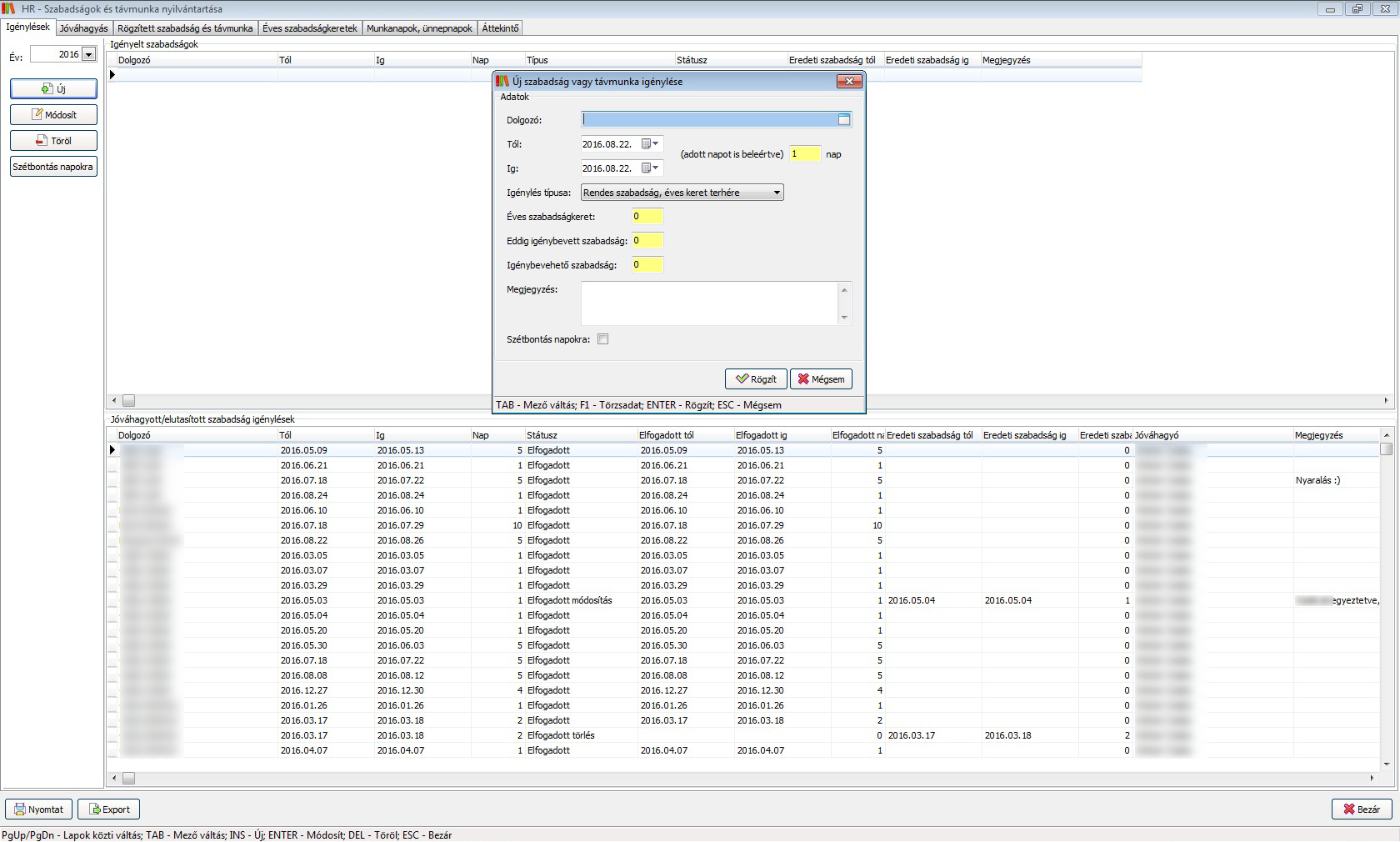Screen dimensions: 1400x842
Task: Enable the Szétbontás napokra checkbox
Action: [x=603, y=339]
